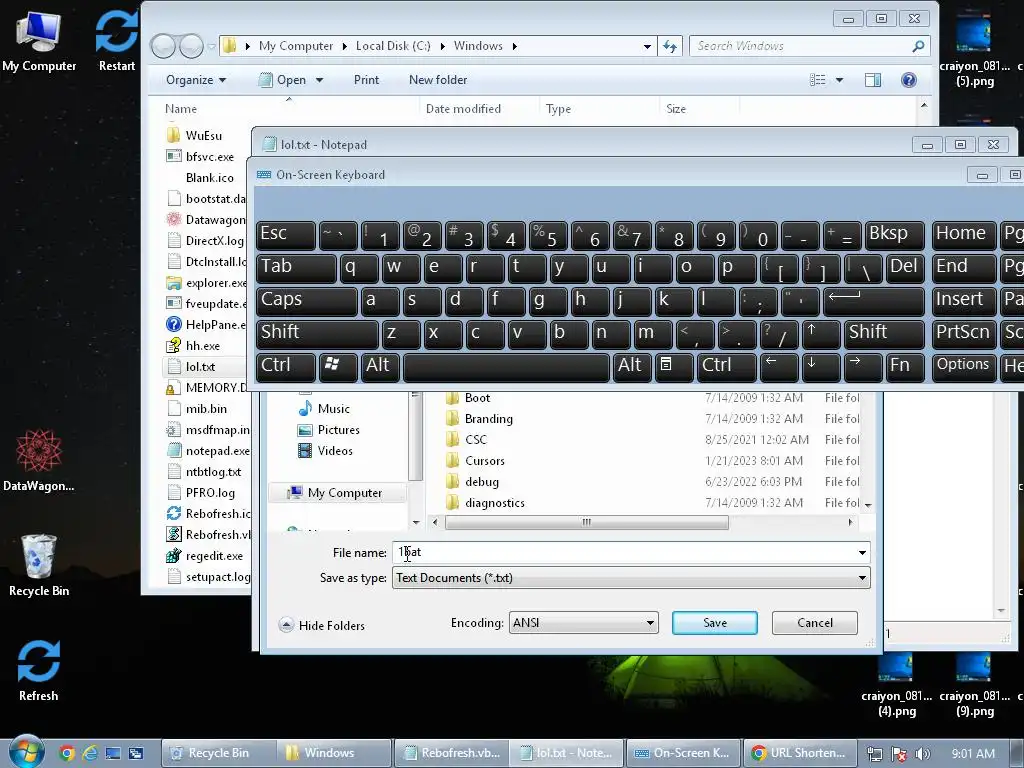Image resolution: width=1024 pixels, height=768 pixels.
Task: Toggle Fn key on On-Screen Keyboard
Action: coord(905,366)
